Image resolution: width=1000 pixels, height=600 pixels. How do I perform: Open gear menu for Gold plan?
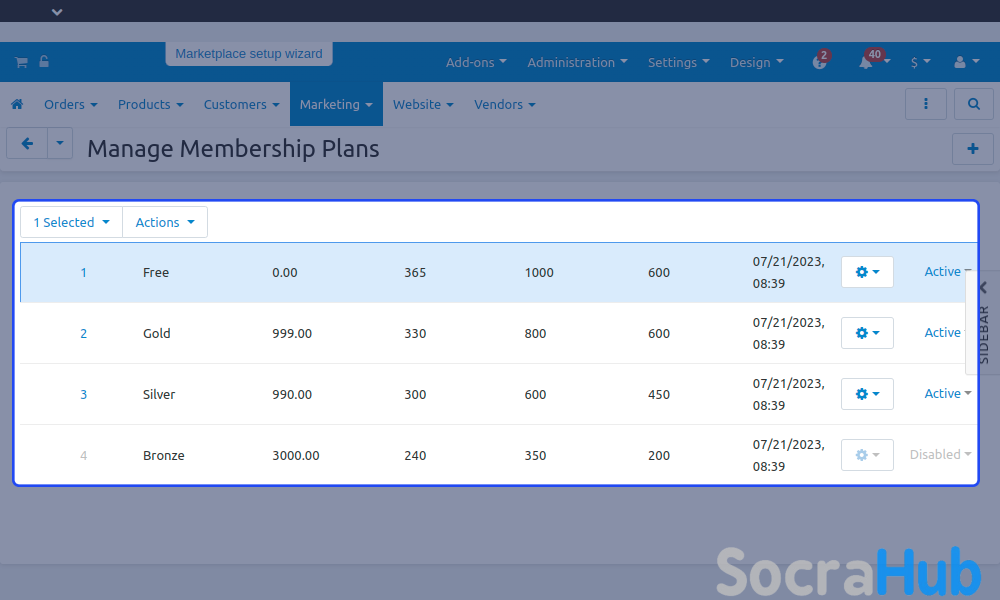pos(867,333)
